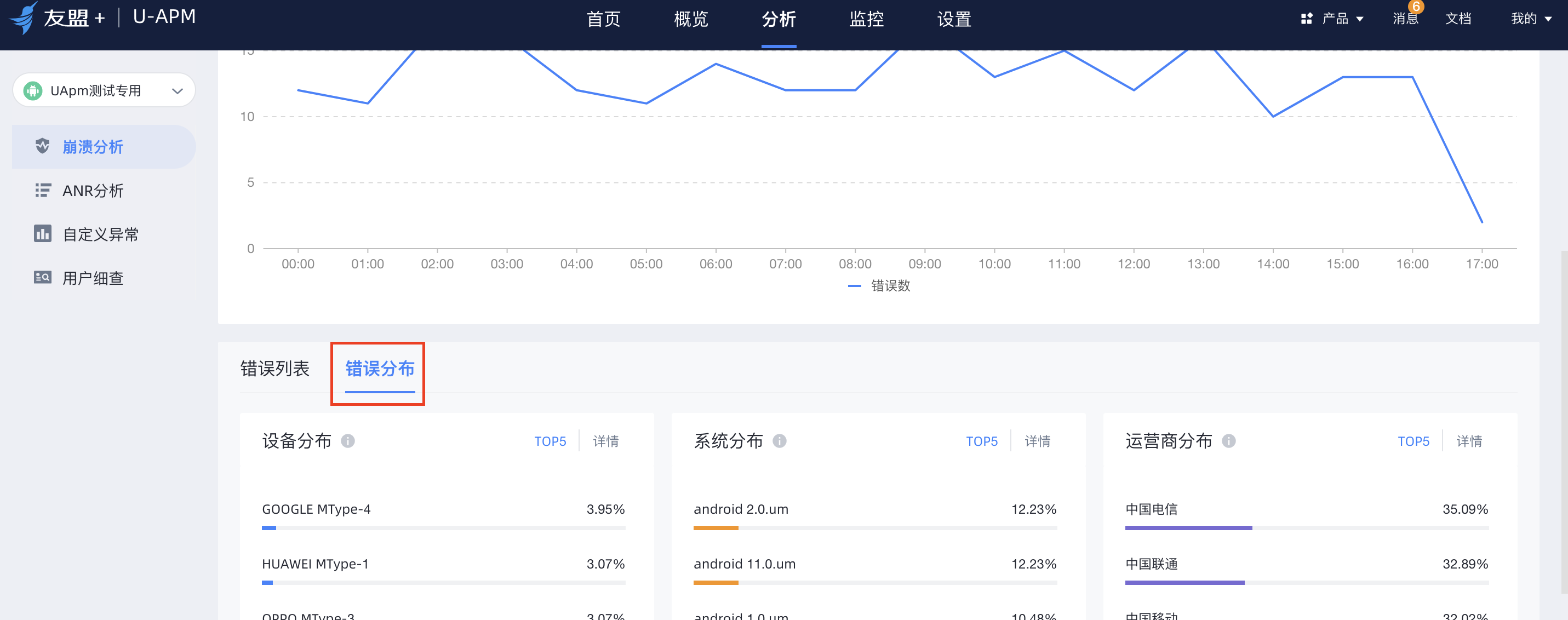Click the message count badge 6
The height and width of the screenshot is (620, 1568).
pyautogui.click(x=1416, y=7)
